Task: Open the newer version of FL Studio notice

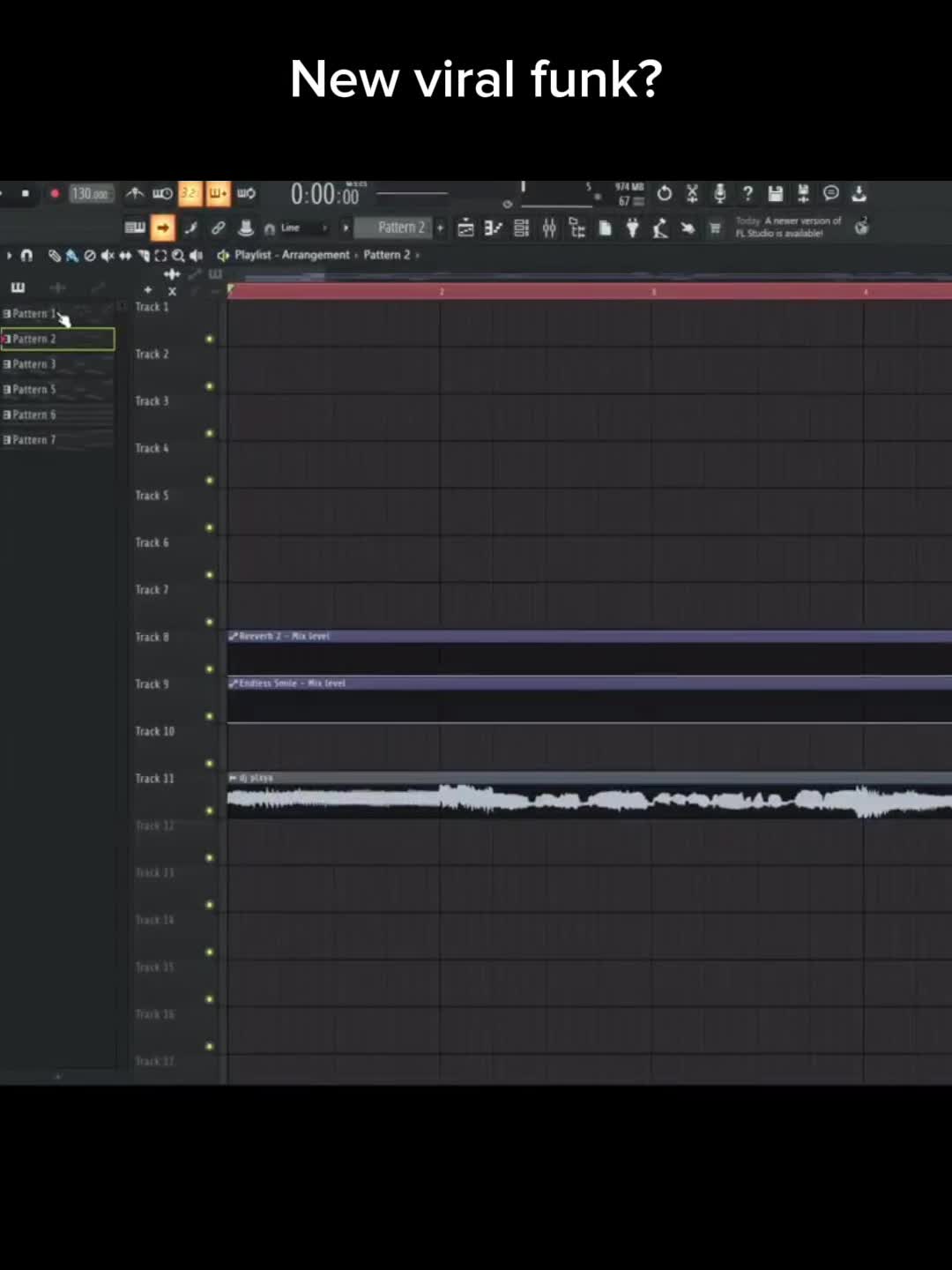Action: 788,227
